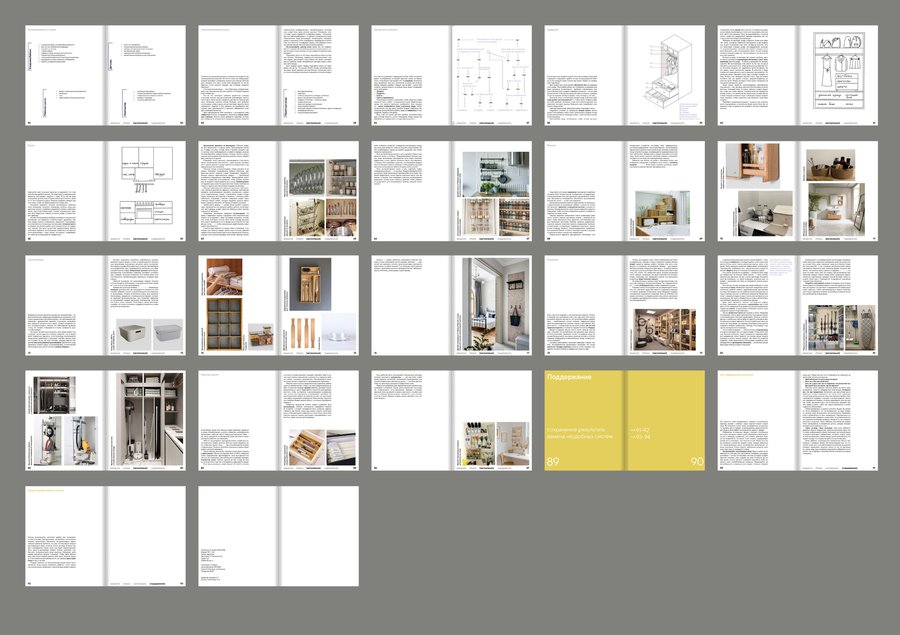Open the spread with branching flowchart diagram
Viewport: 900px width, 635px height.
pos(451,75)
